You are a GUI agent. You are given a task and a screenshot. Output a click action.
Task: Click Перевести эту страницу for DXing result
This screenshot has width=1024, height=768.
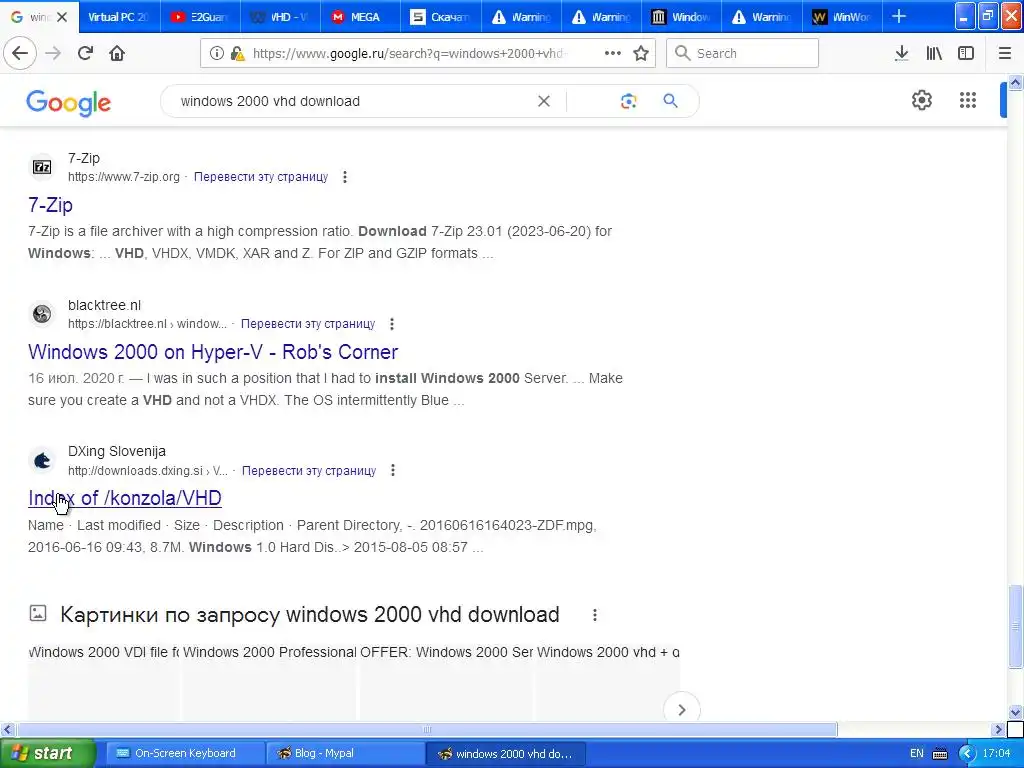click(x=309, y=471)
